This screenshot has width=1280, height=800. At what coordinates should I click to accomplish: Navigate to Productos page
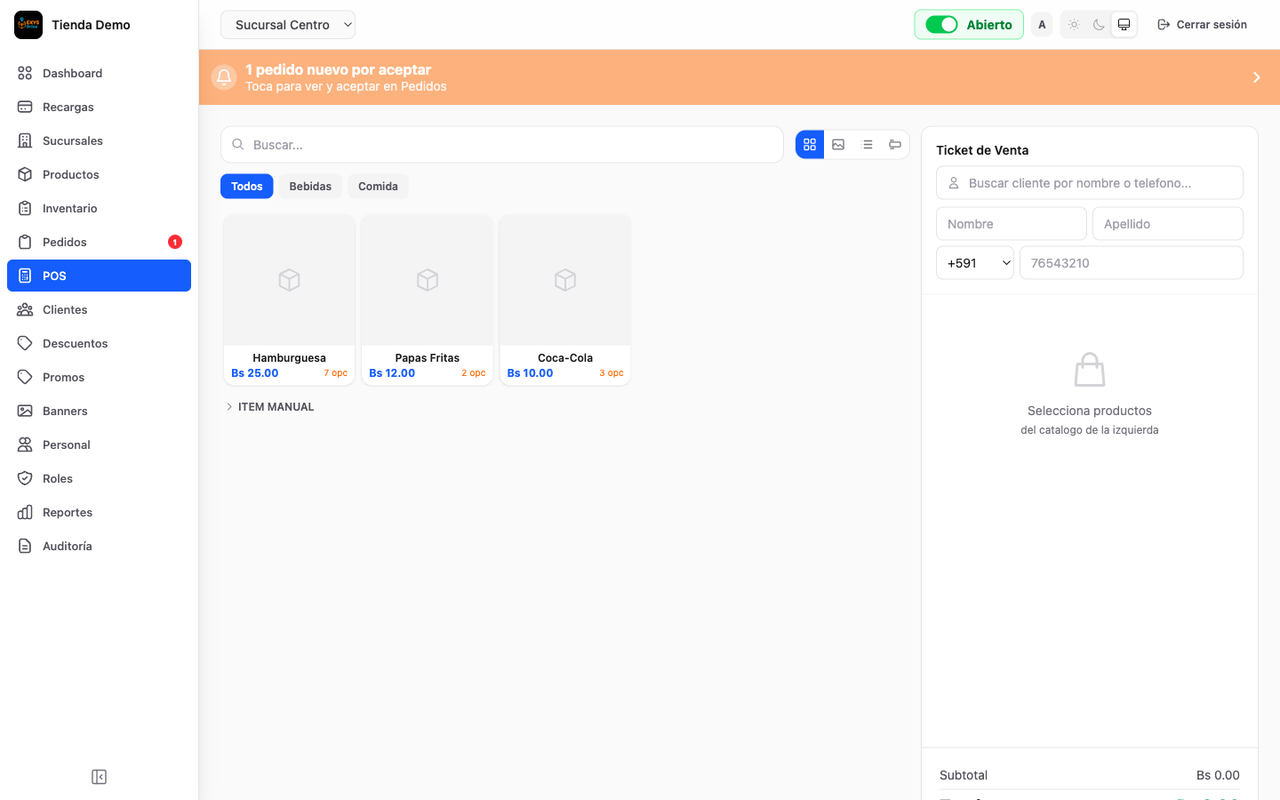99,174
